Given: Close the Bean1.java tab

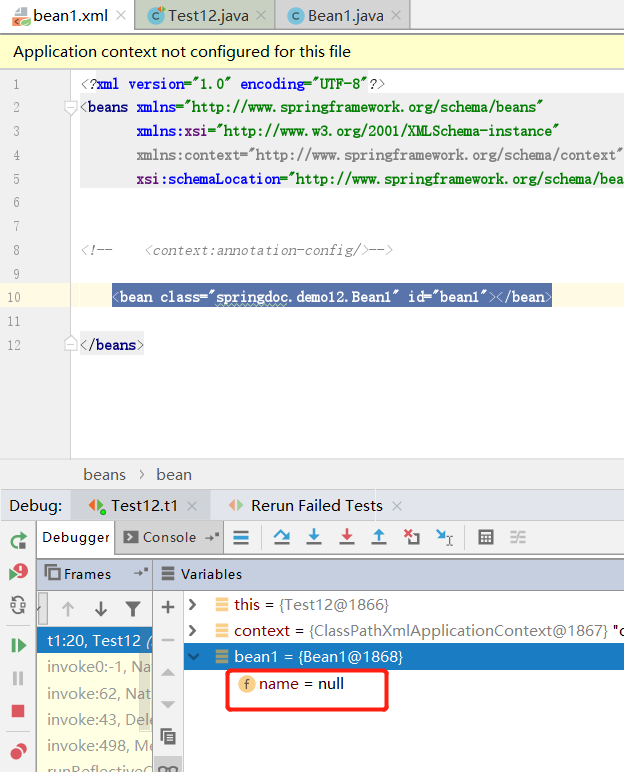Looking at the screenshot, I should tap(396, 16).
